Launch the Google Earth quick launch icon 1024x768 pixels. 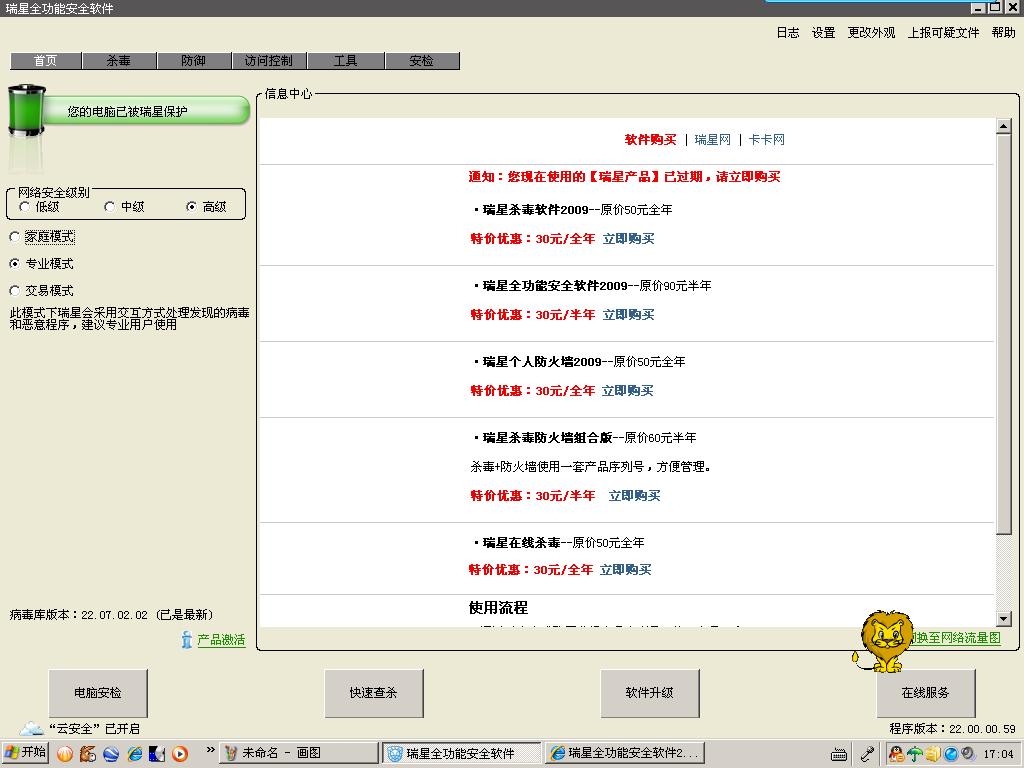point(111,754)
